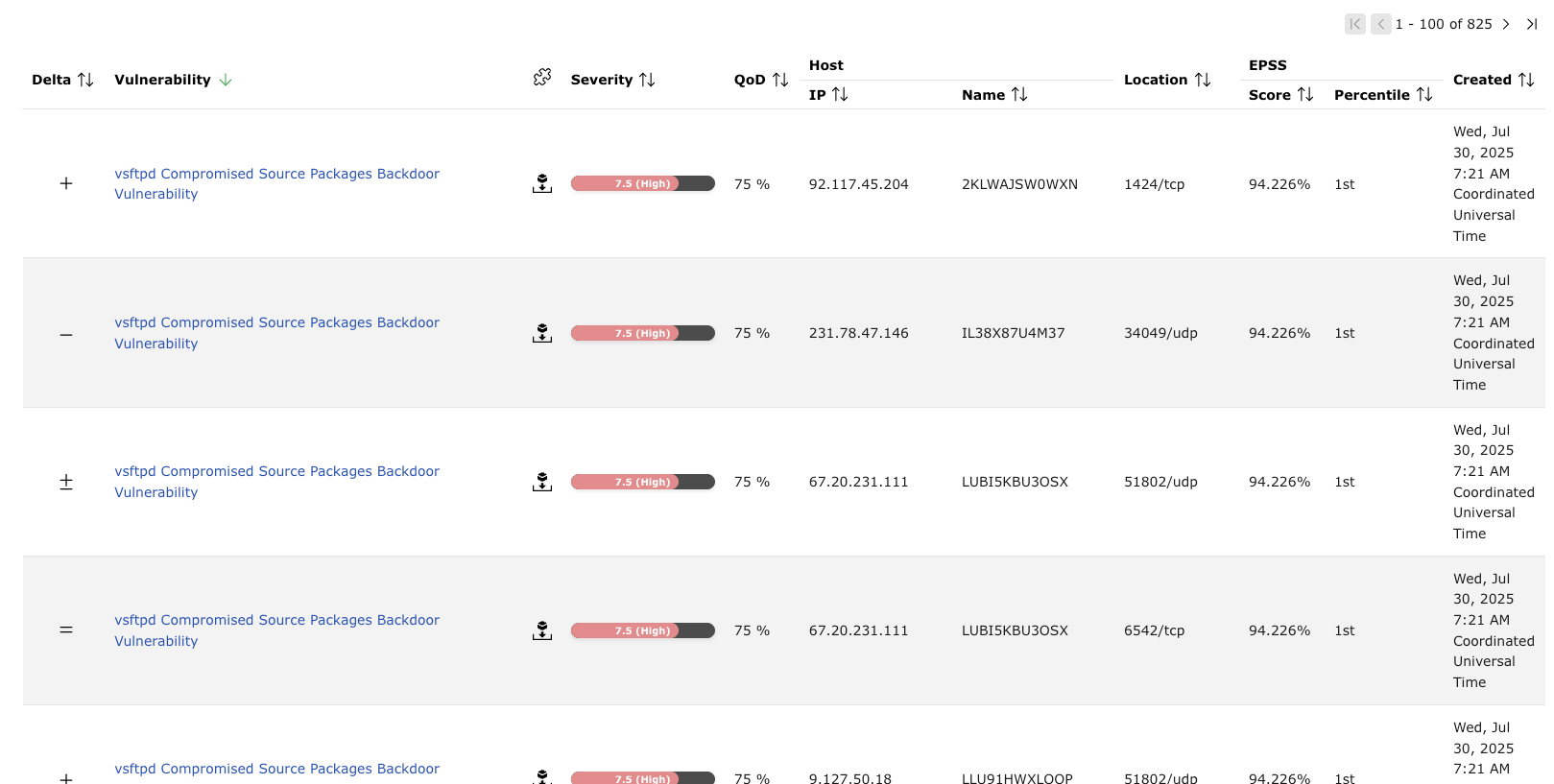Screen dimensions: 1554x784
Task: Jump to last results page
Action: (x=1532, y=24)
